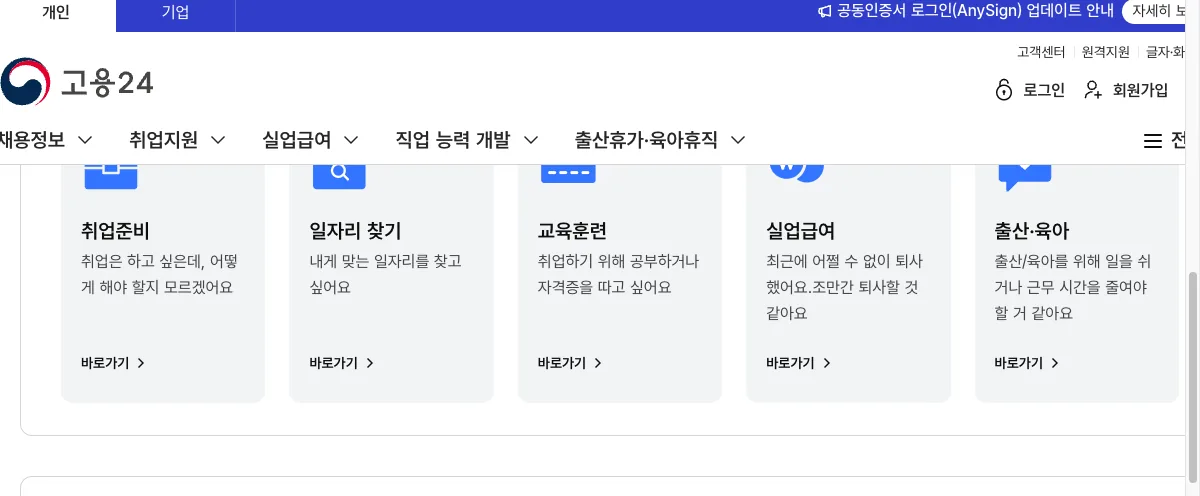
Task: Click text '취업하기 위해 공부하거나 자격증을 따고 싶어요'
Action: 619,274
